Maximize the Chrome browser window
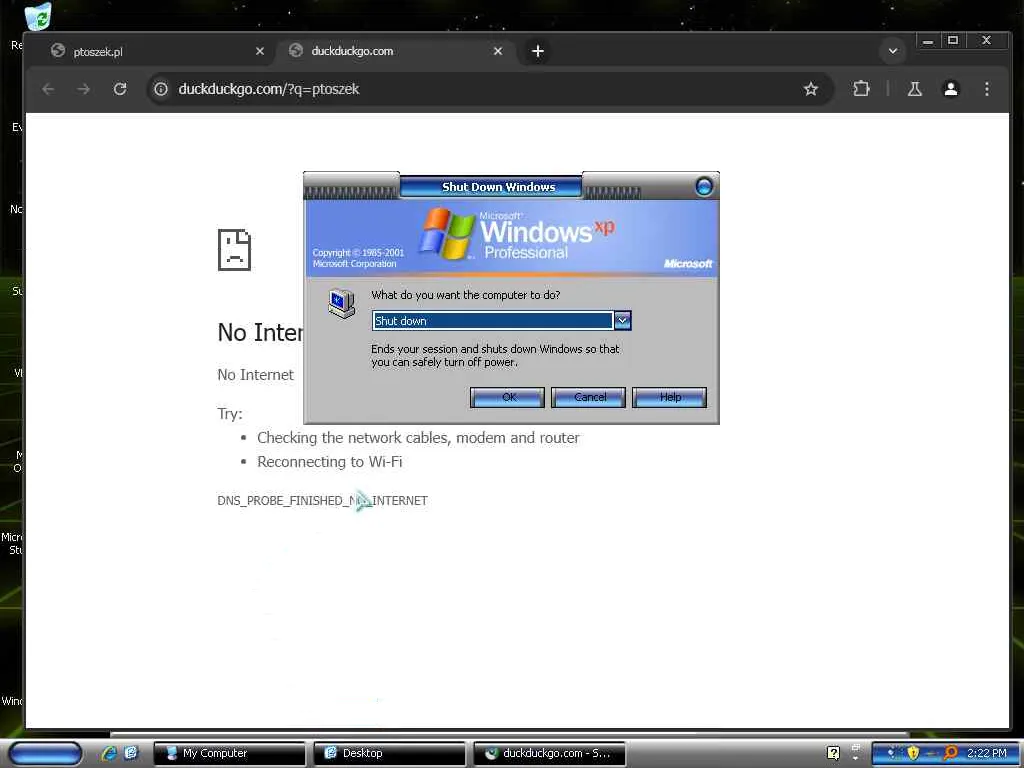 953,41
